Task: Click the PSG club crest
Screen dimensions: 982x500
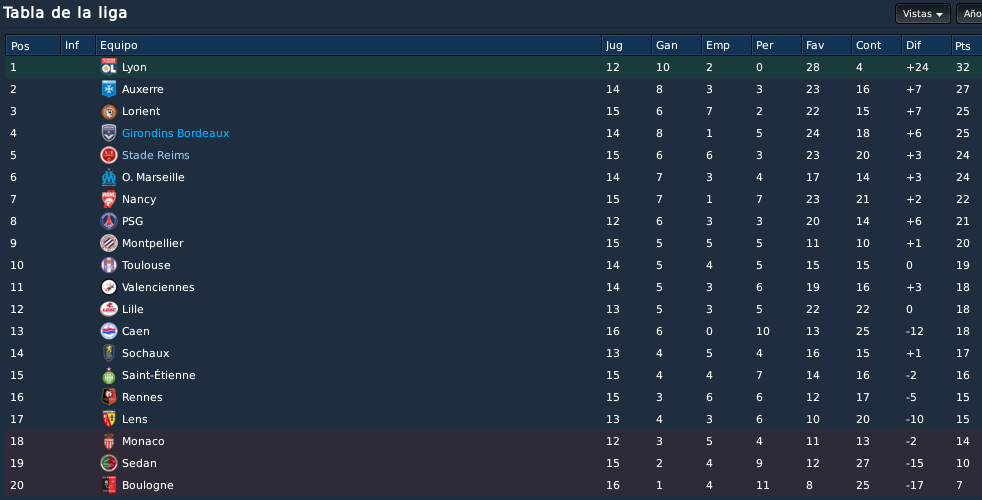Action: click(109, 221)
